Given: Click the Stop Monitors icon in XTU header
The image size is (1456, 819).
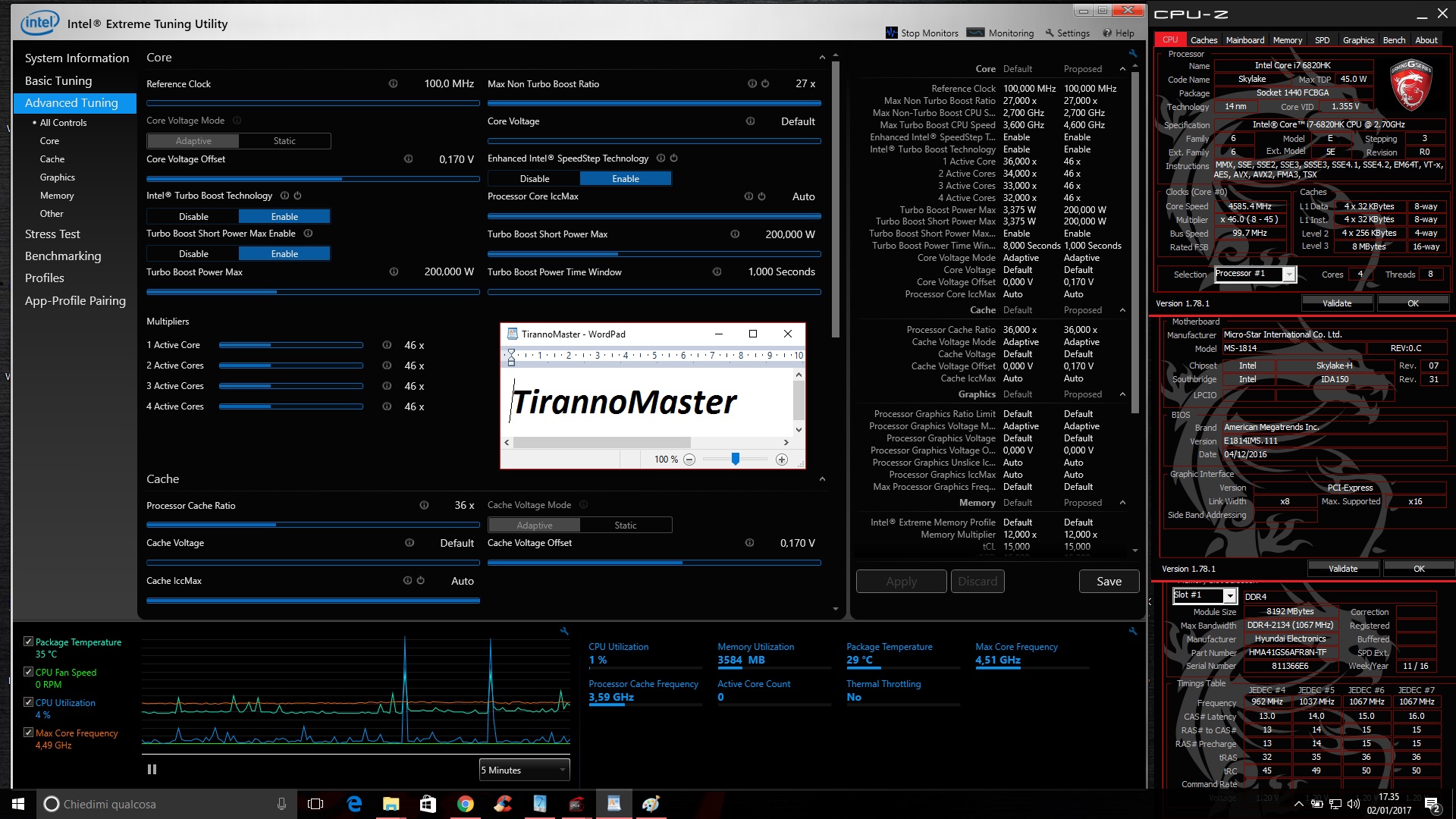Looking at the screenshot, I should click(891, 33).
